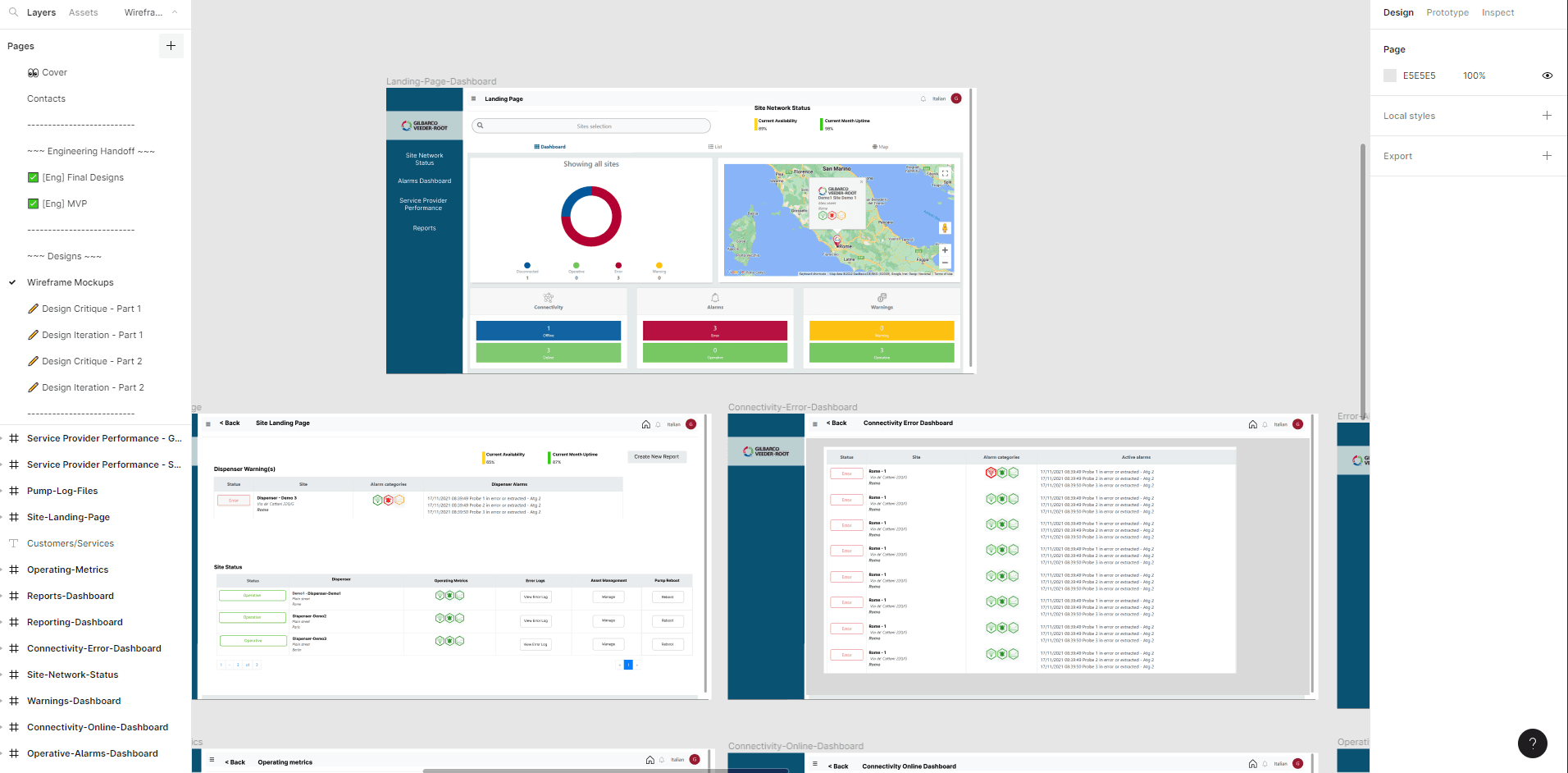This screenshot has height=773, width=1568.
Task: Collapse pages list with the chevron arrow
Action: (x=175, y=12)
